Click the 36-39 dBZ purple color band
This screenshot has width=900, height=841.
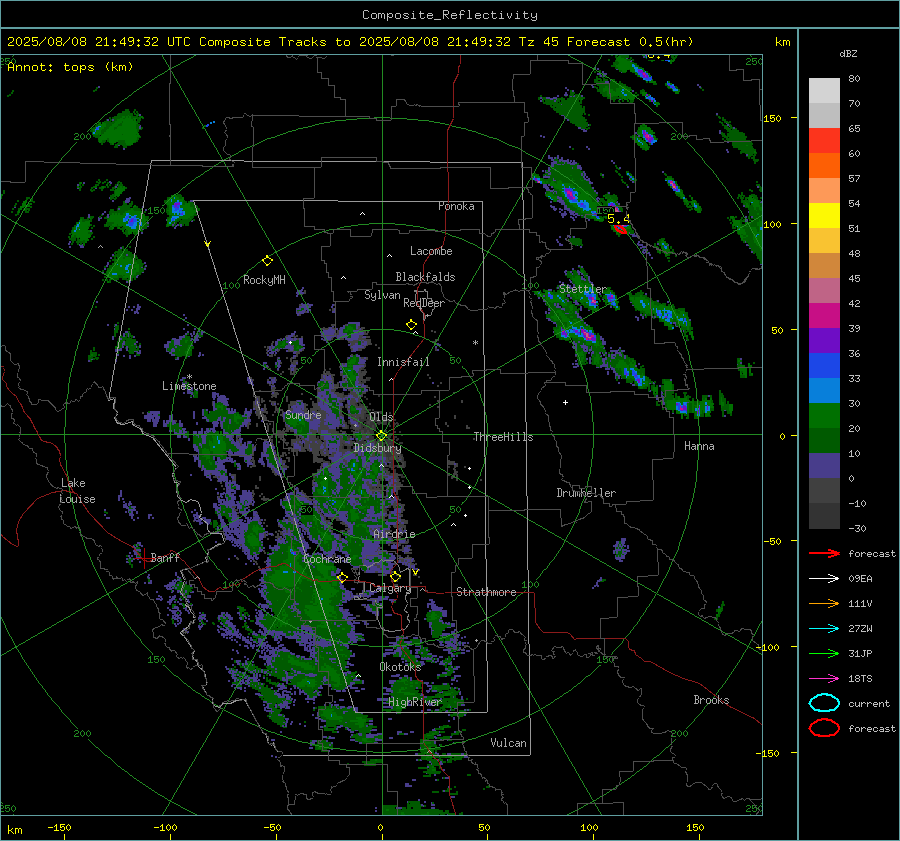coord(824,341)
